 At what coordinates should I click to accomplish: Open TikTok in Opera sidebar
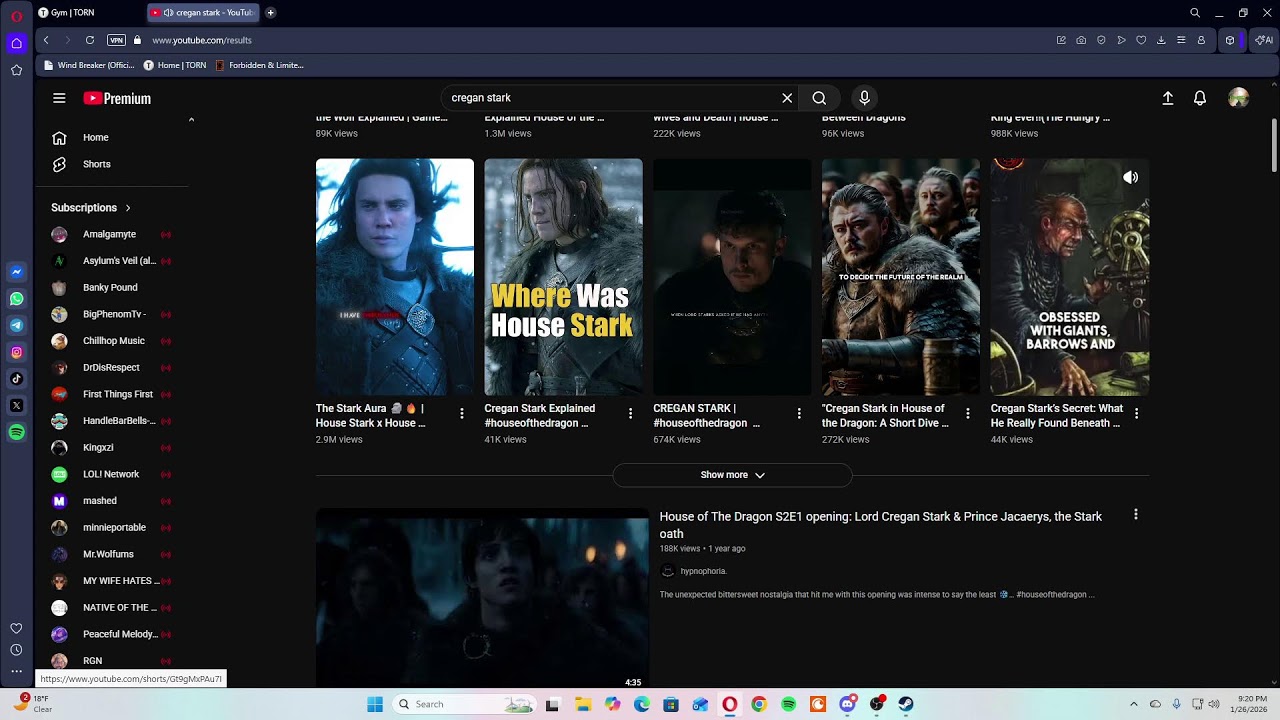tap(17, 379)
